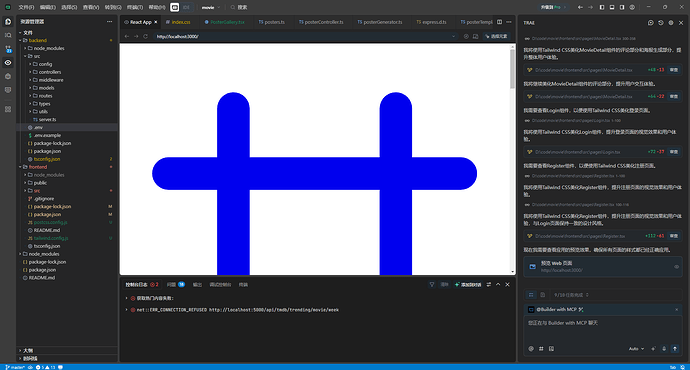Open TRAE panel settings gear
The width and height of the screenshot is (690, 370).
coord(671,23)
